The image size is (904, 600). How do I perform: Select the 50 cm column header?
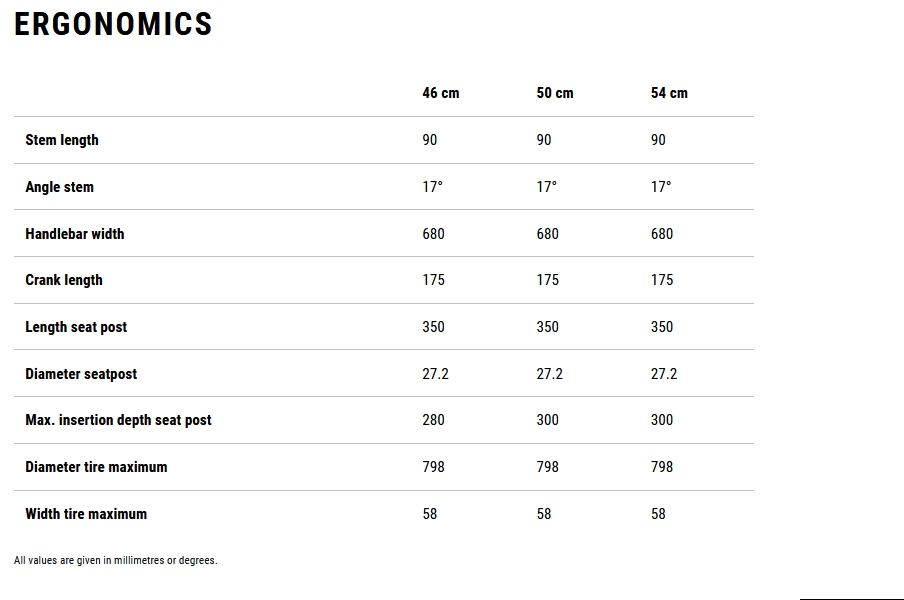[x=555, y=93]
